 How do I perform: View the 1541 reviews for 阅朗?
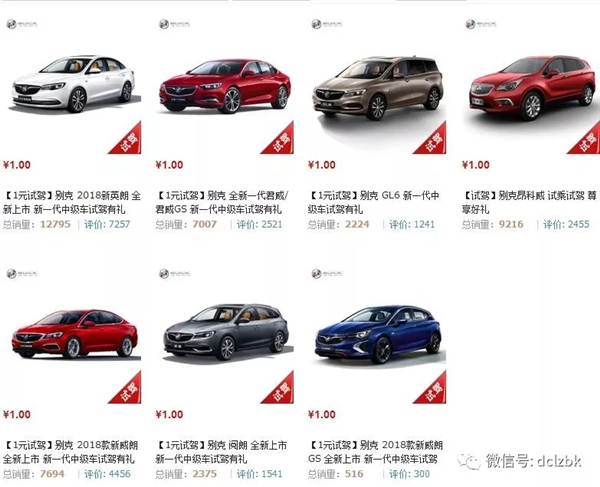259,474
